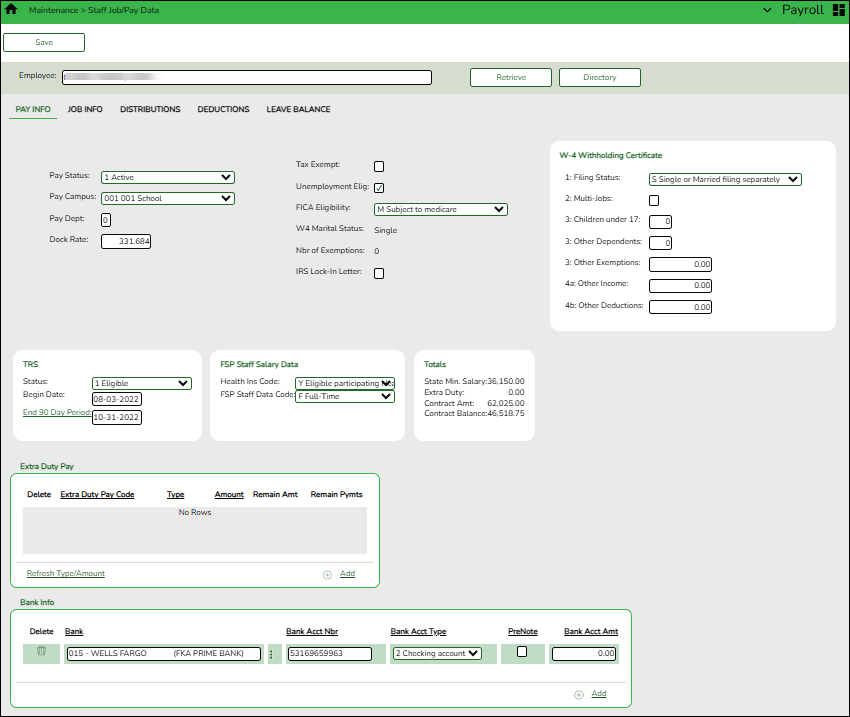Go to the Home icon
This screenshot has width=850, height=717.
(11, 9)
